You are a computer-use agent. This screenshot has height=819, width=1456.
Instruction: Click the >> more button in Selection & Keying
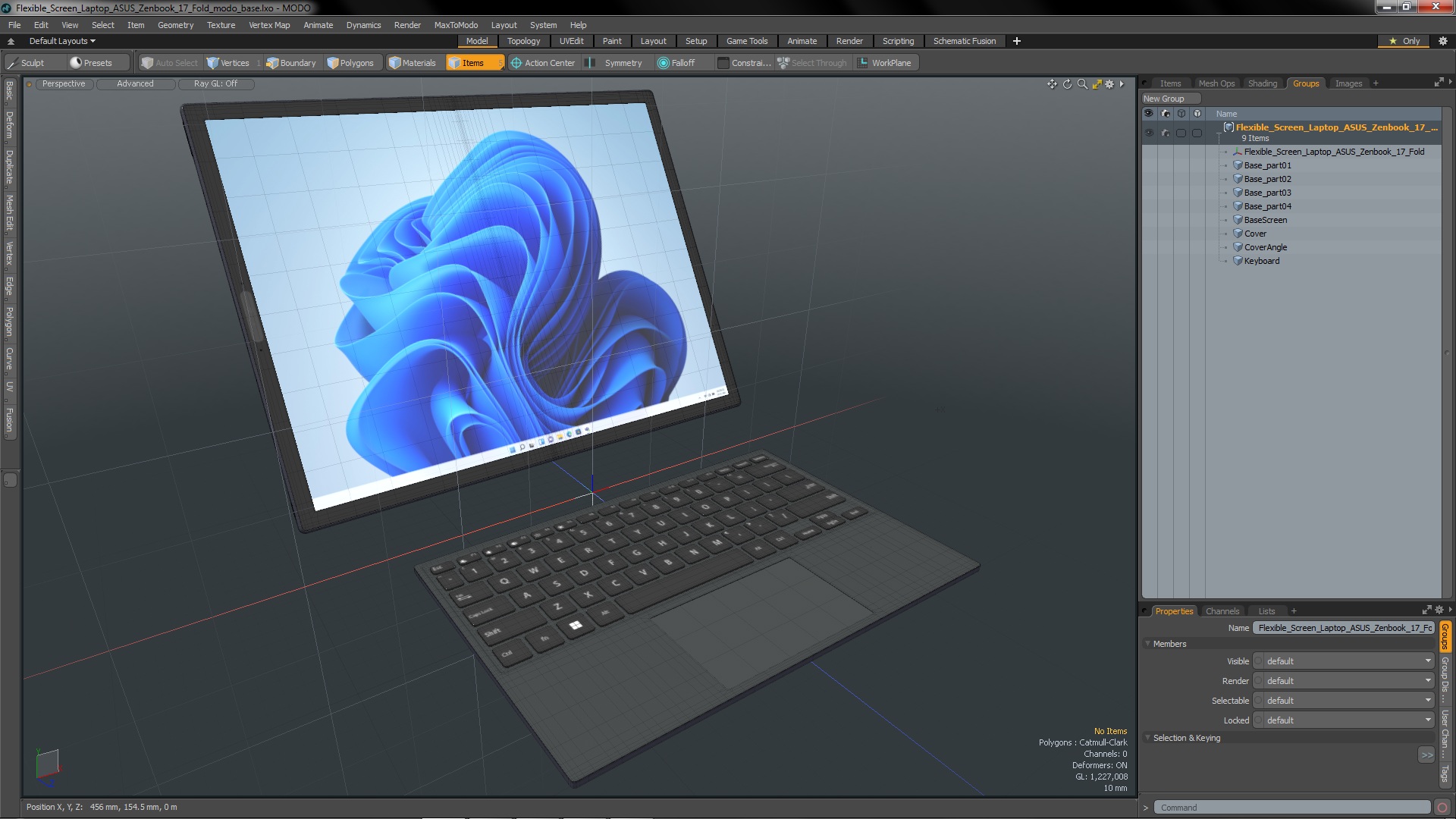coord(1426,755)
